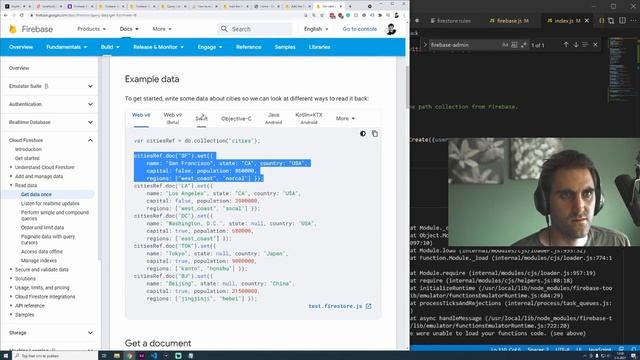Close the index.js editor tab

click(x=587, y=20)
